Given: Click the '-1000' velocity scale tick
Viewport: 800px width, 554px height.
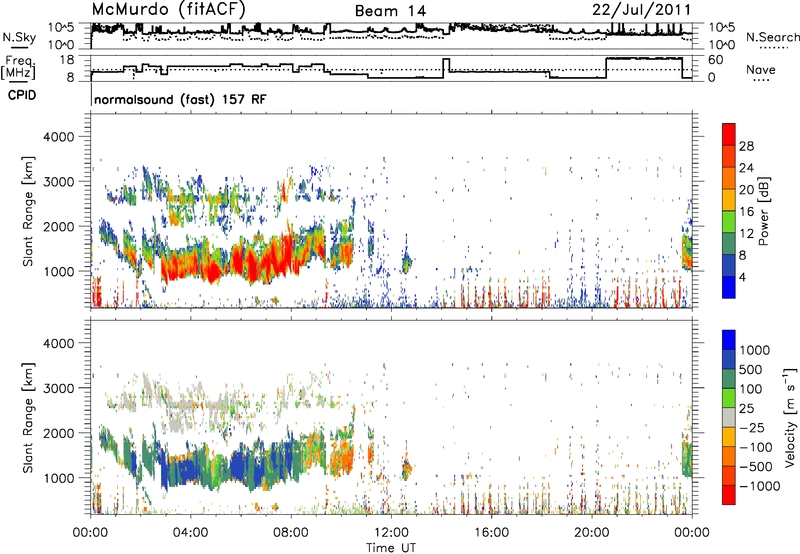Looking at the screenshot, I should 759,486.
